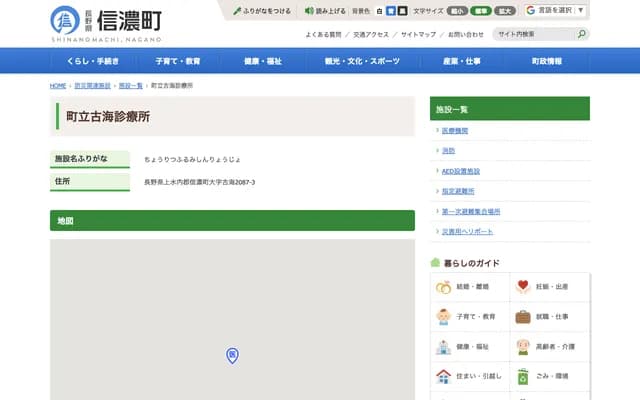Viewport: 640px width, 400px height.
Task: Click the map pin marker for the clinic
Action: [x=232, y=355]
